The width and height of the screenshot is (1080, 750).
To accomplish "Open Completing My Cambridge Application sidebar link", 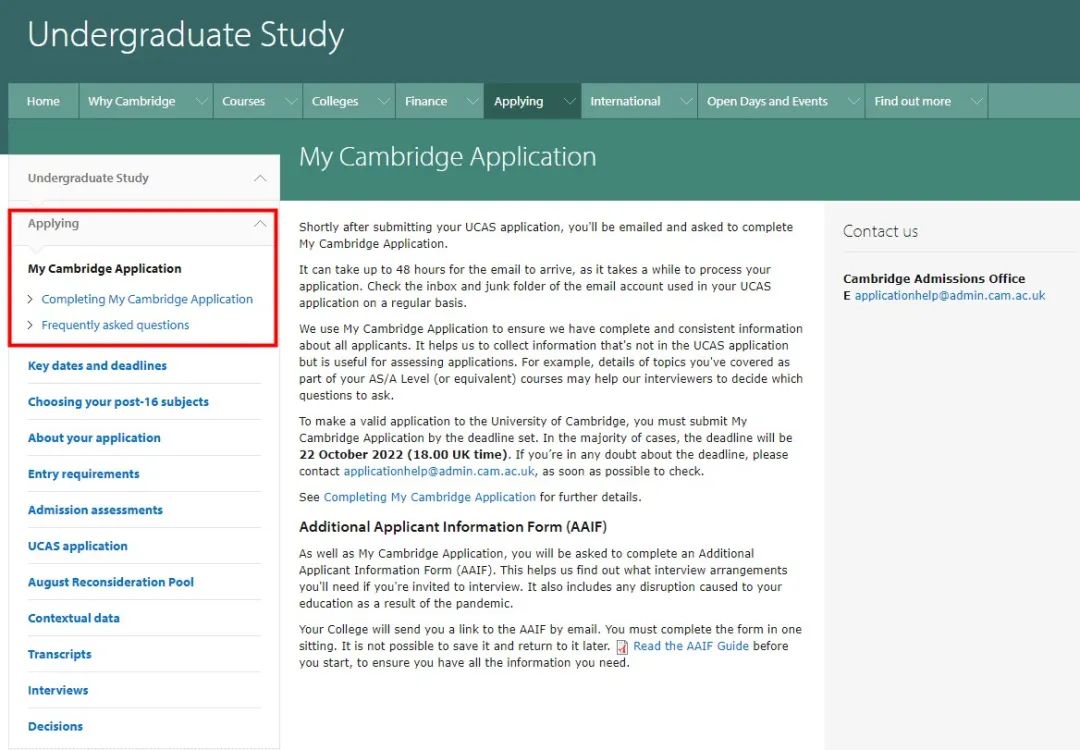I will pyautogui.click(x=147, y=299).
